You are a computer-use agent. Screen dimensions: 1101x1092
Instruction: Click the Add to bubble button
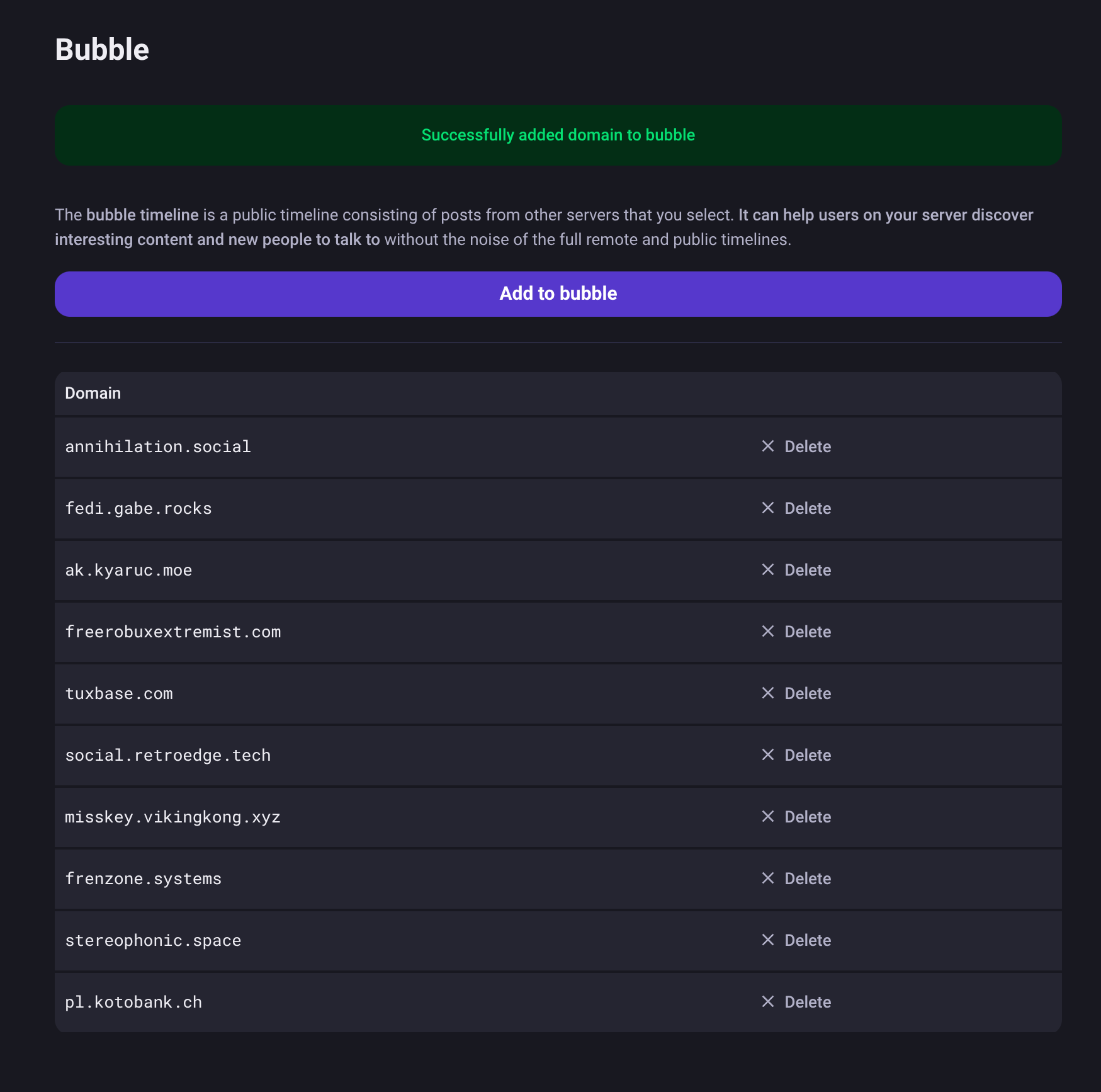(558, 294)
